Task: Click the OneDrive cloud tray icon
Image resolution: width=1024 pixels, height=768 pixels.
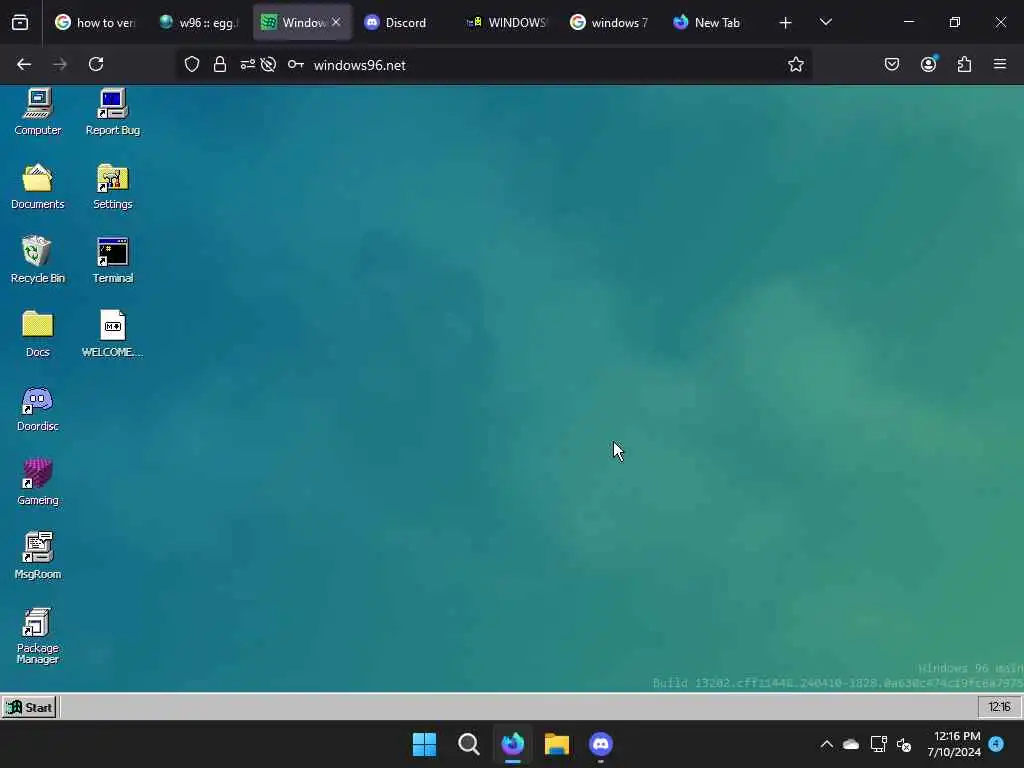Action: coord(851,744)
